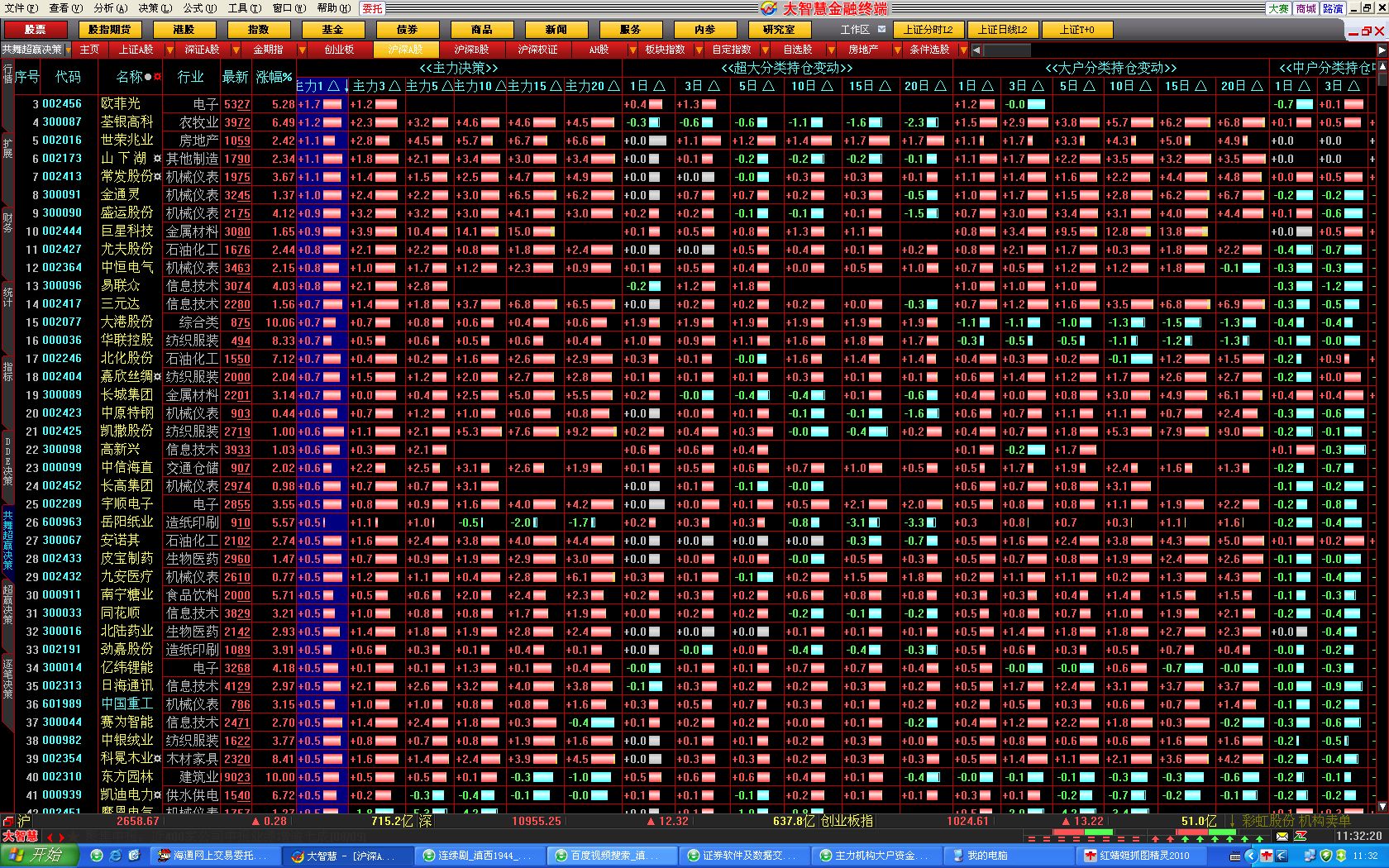This screenshot has height=868, width=1389.
Task: Click the stock row 欧菲光 002456
Action: pyautogui.click(x=694, y=104)
